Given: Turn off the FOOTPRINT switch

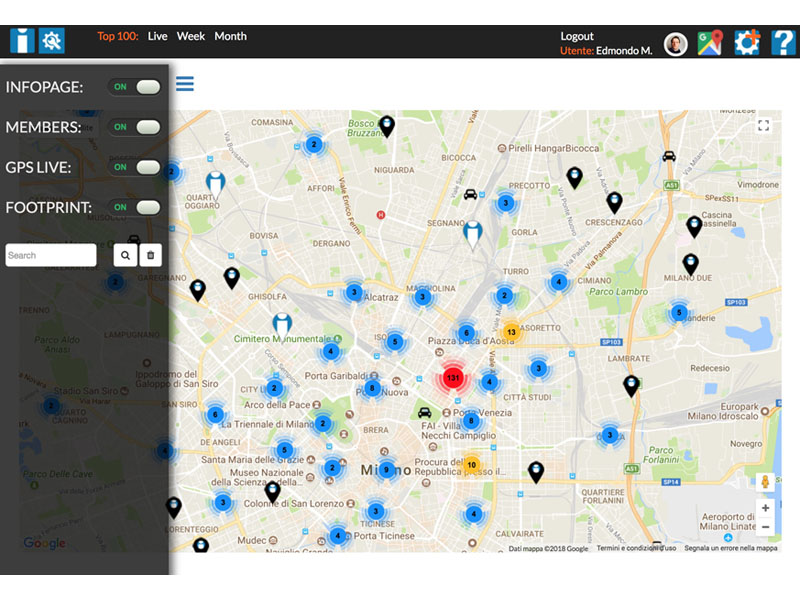Looking at the screenshot, I should tap(135, 207).
